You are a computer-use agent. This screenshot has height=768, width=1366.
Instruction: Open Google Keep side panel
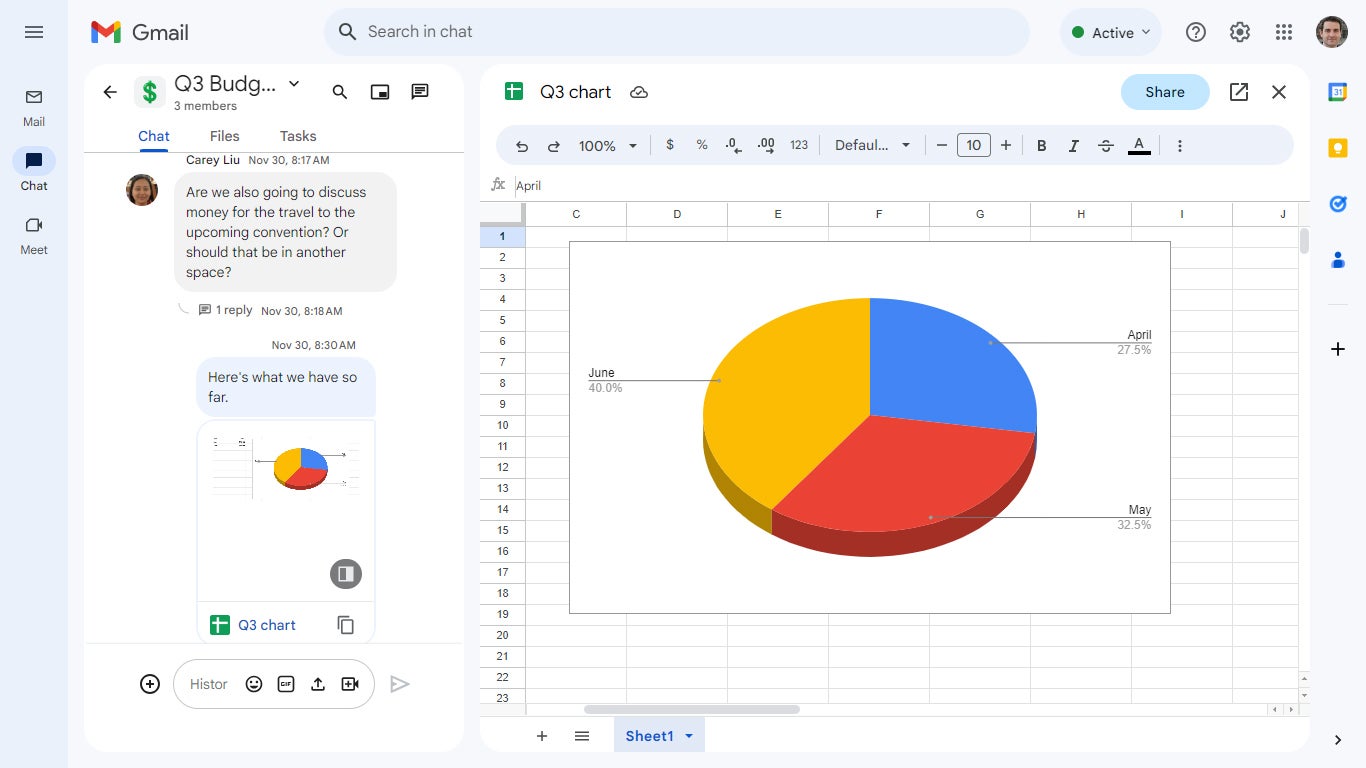(1338, 148)
